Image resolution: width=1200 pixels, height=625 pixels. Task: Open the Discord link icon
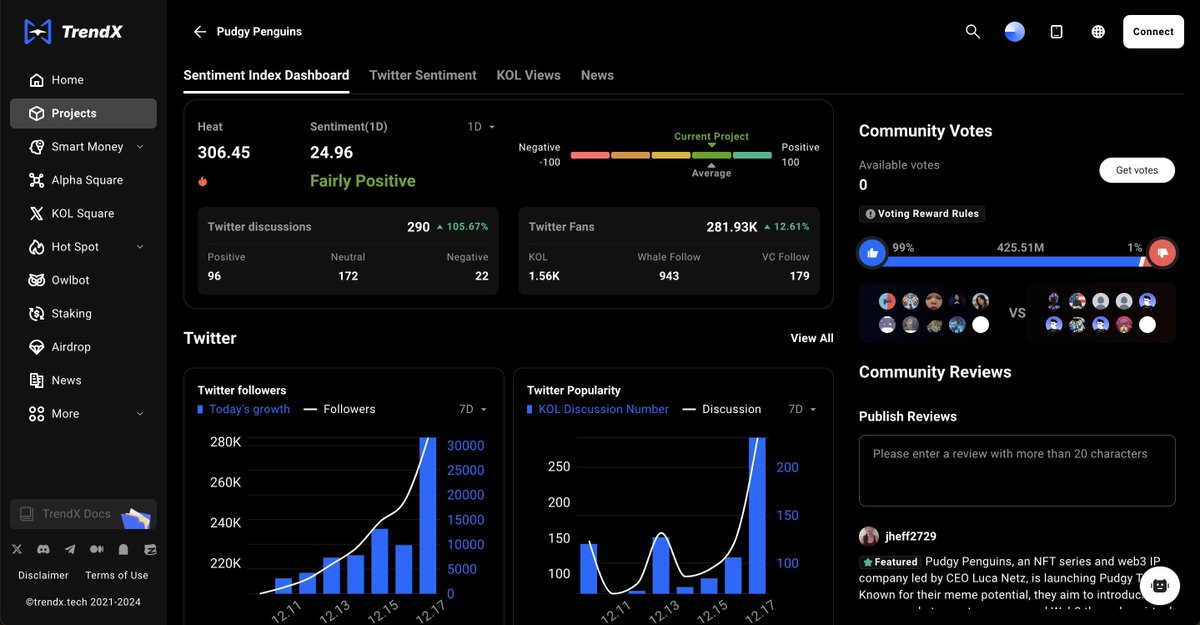[x=43, y=549]
